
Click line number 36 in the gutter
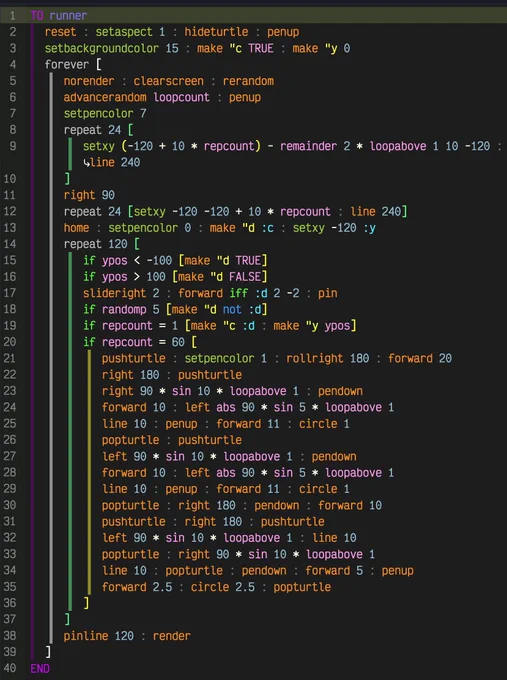pos(10,603)
